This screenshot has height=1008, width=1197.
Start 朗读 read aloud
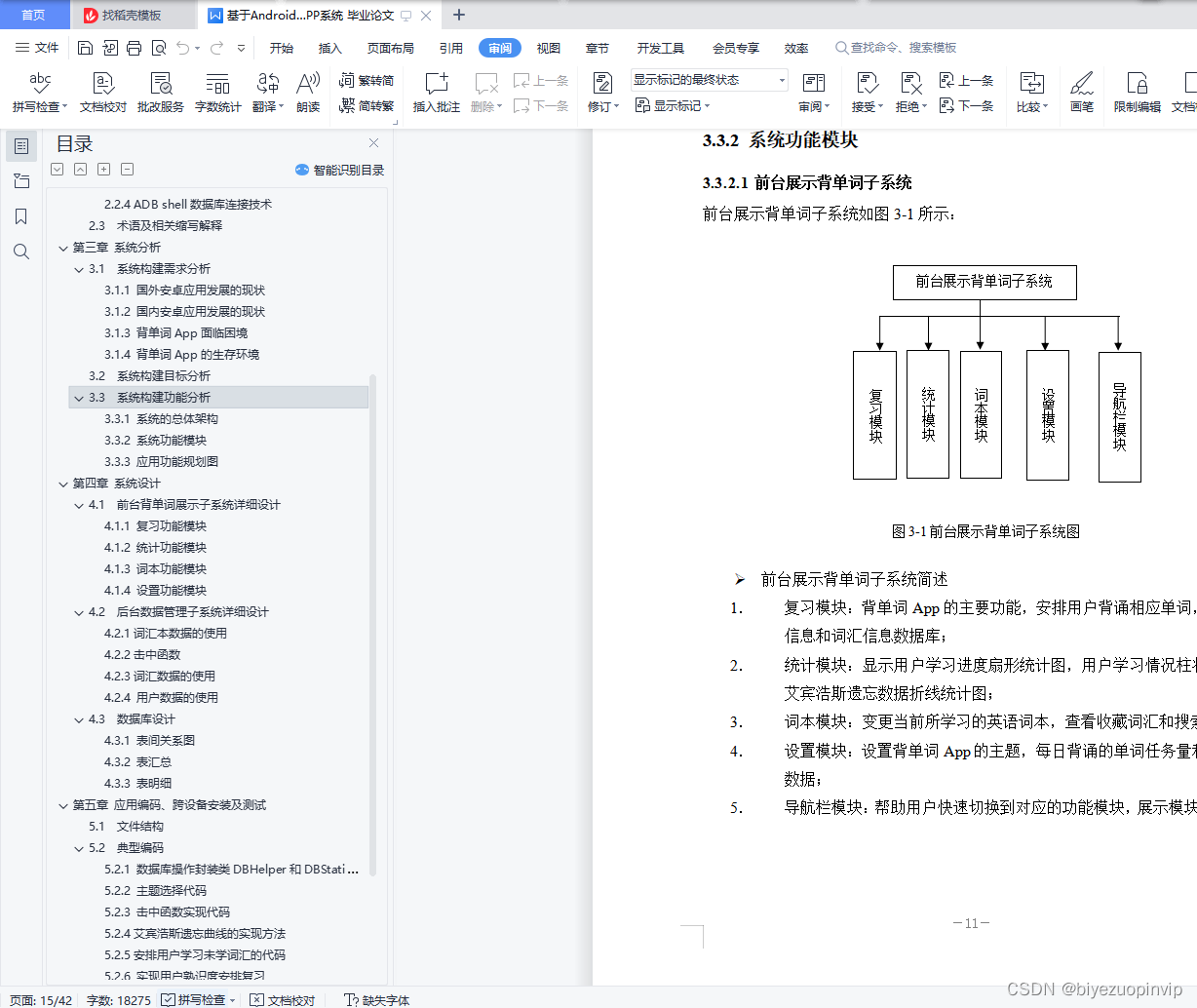307,92
